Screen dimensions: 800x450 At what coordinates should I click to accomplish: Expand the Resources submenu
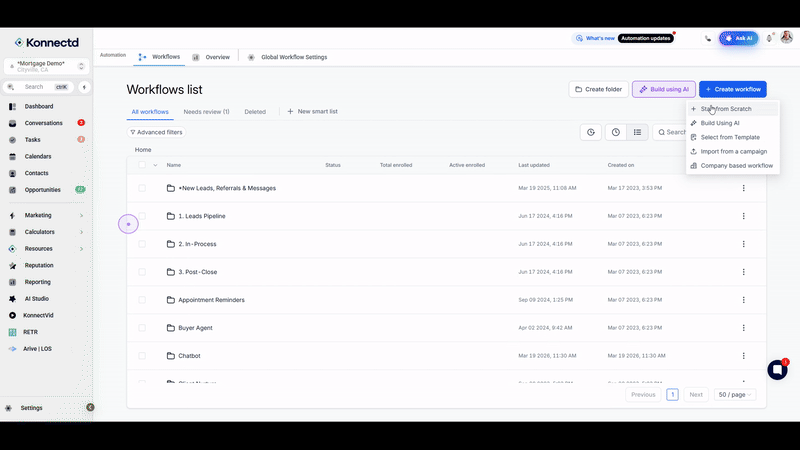pyautogui.click(x=81, y=249)
